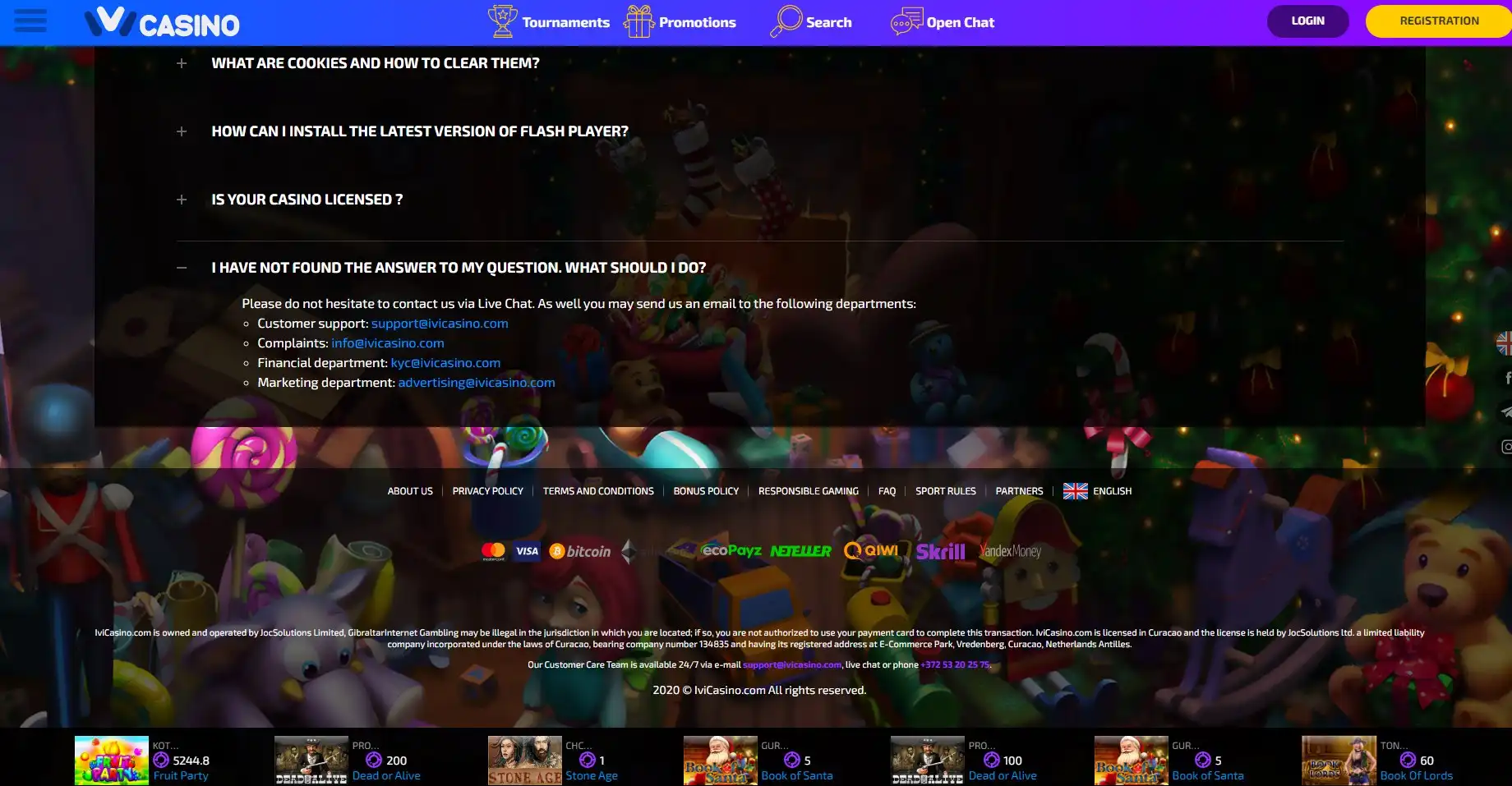Viewport: 1512px width, 786px height.
Task: Expand 'Is your casino licensed?' question
Action: tap(307, 200)
